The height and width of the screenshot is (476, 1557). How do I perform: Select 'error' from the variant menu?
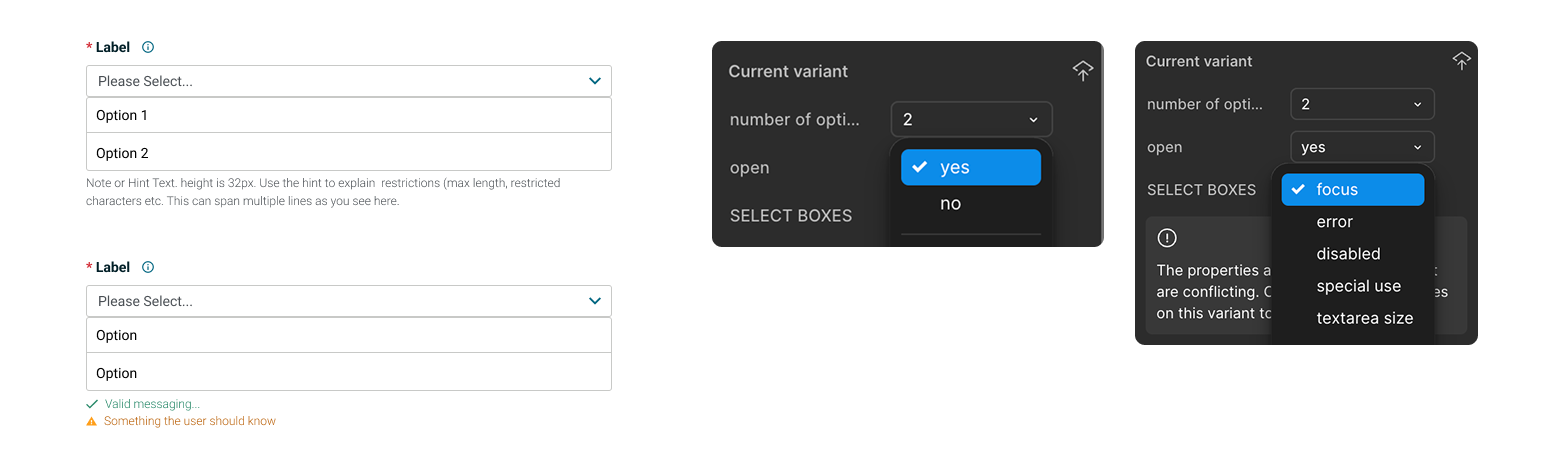(x=1334, y=222)
